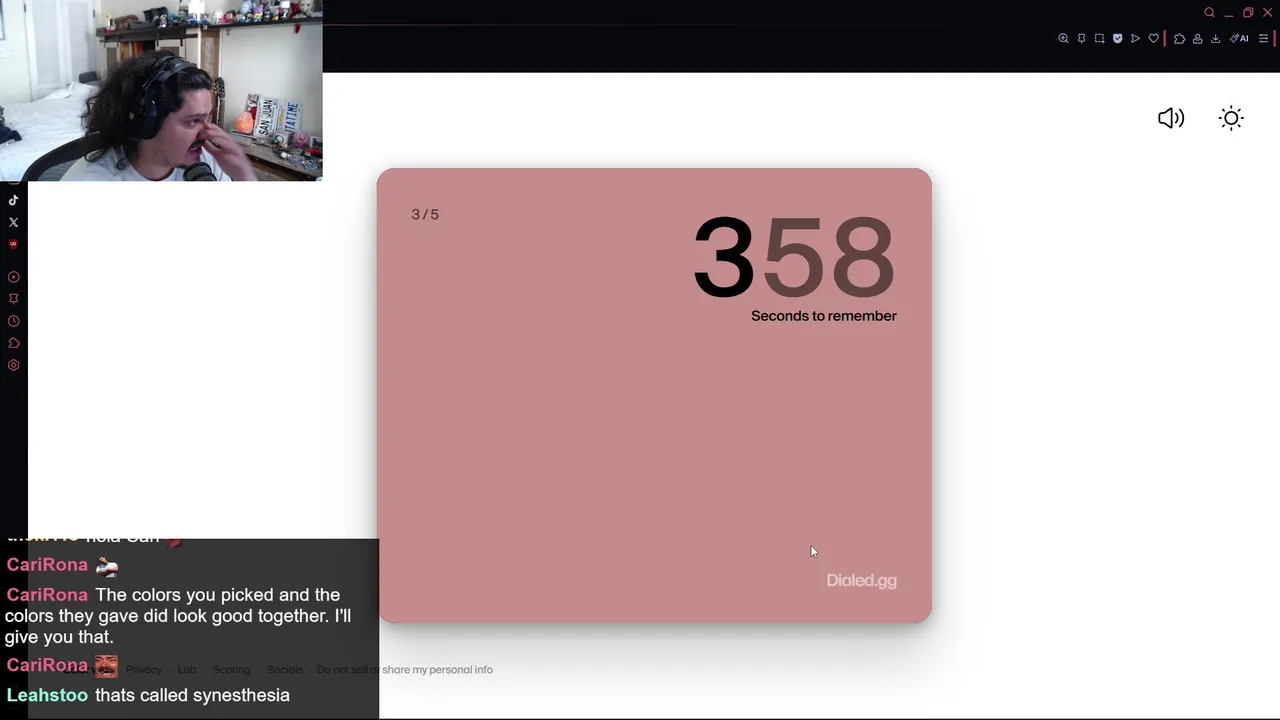Click the red shield icon in sidebar
This screenshot has height=720, width=1280.
[13, 244]
